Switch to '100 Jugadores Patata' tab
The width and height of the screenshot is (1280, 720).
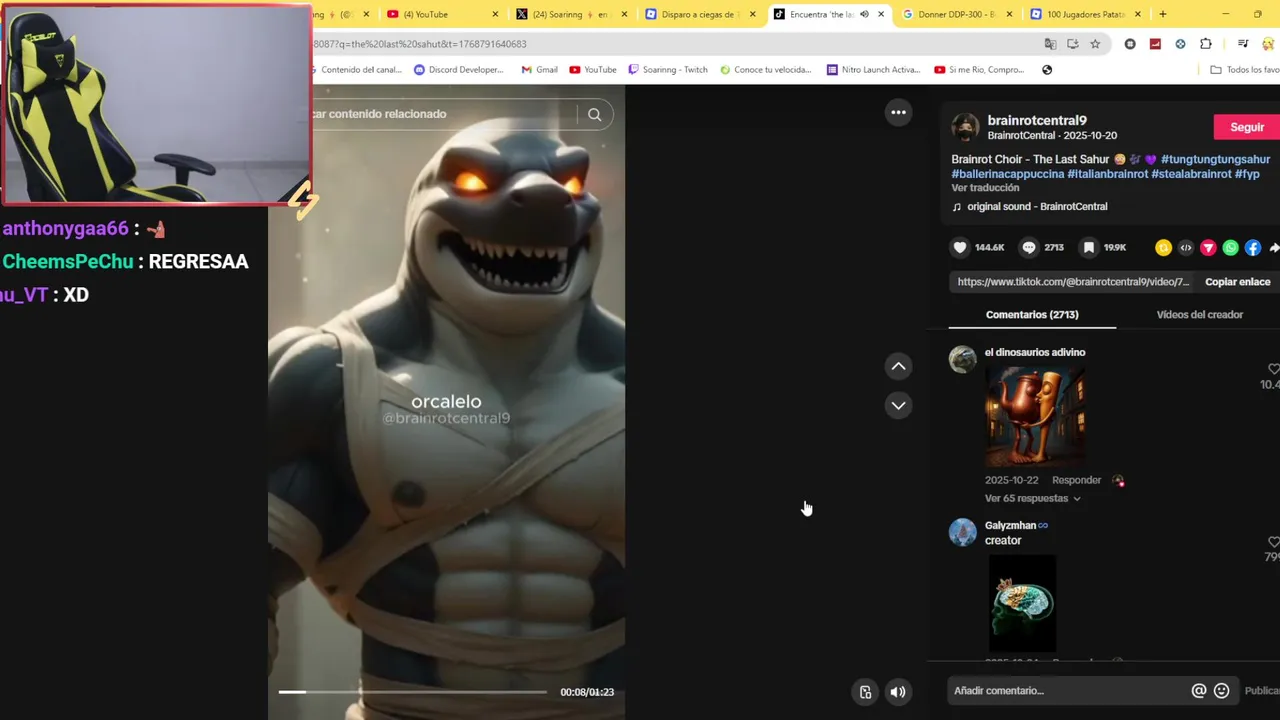[x=1087, y=14]
